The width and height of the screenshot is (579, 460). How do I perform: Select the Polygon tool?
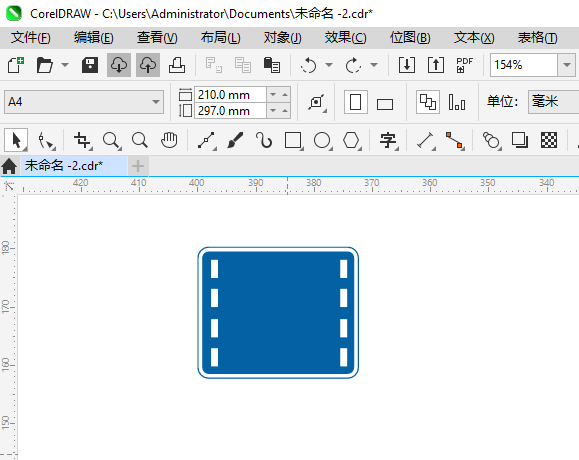point(351,141)
